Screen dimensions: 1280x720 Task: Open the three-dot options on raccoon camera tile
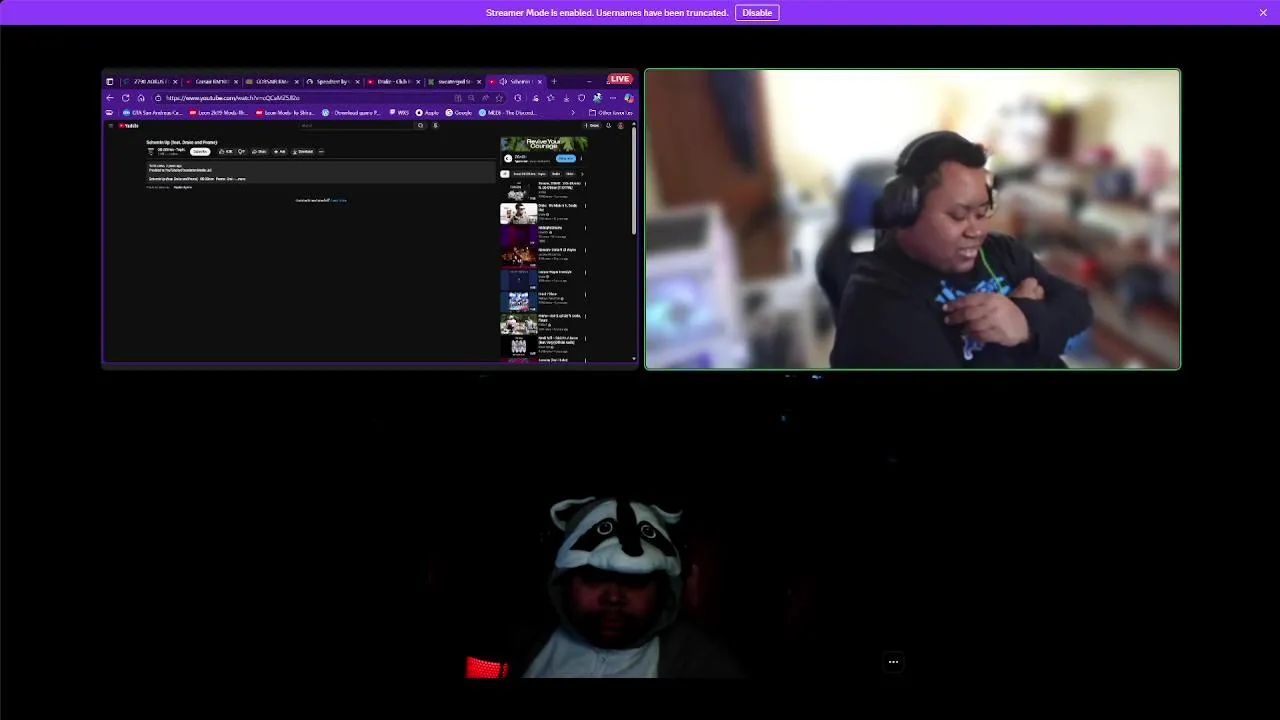tap(893, 661)
